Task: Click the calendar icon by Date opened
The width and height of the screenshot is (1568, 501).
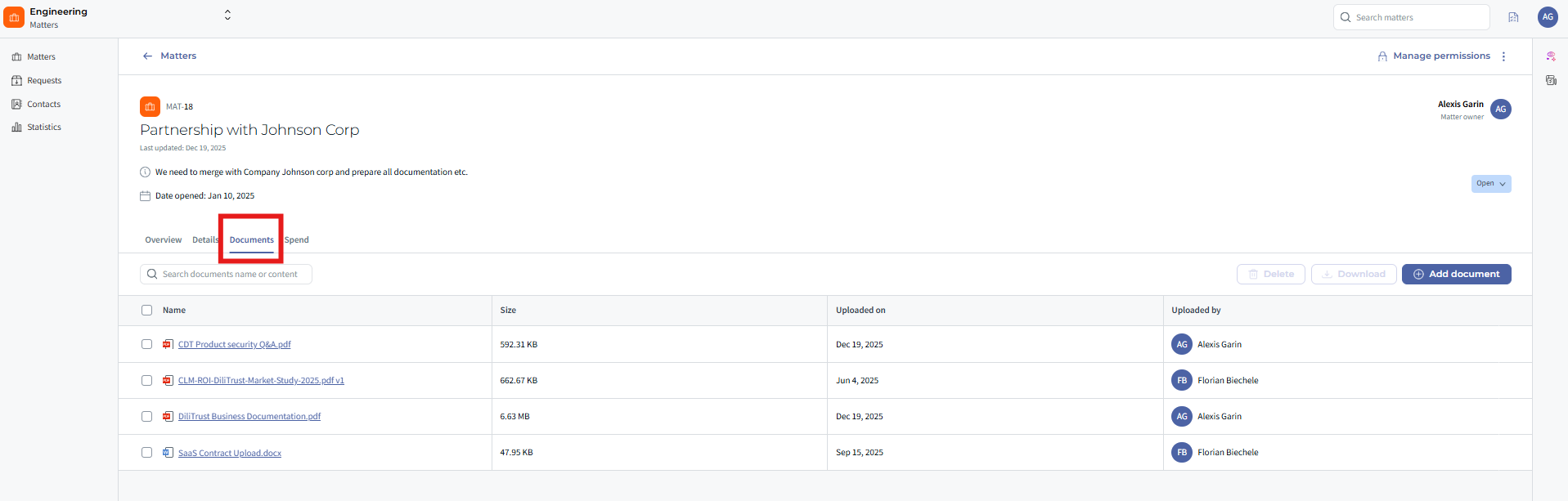Action: coord(145,196)
